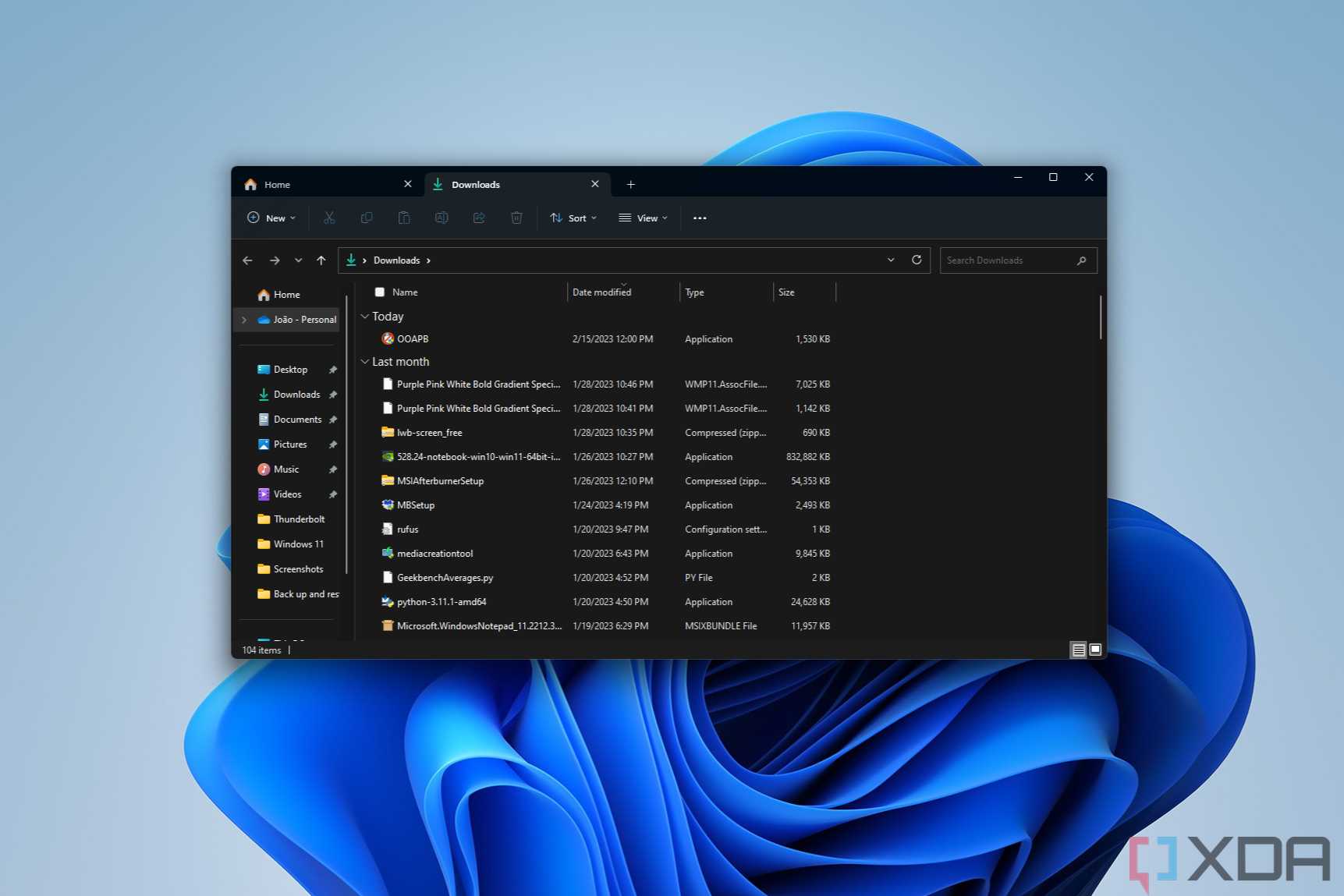The image size is (1344, 896).
Task: Sort by the Size column header
Action: [x=804, y=292]
